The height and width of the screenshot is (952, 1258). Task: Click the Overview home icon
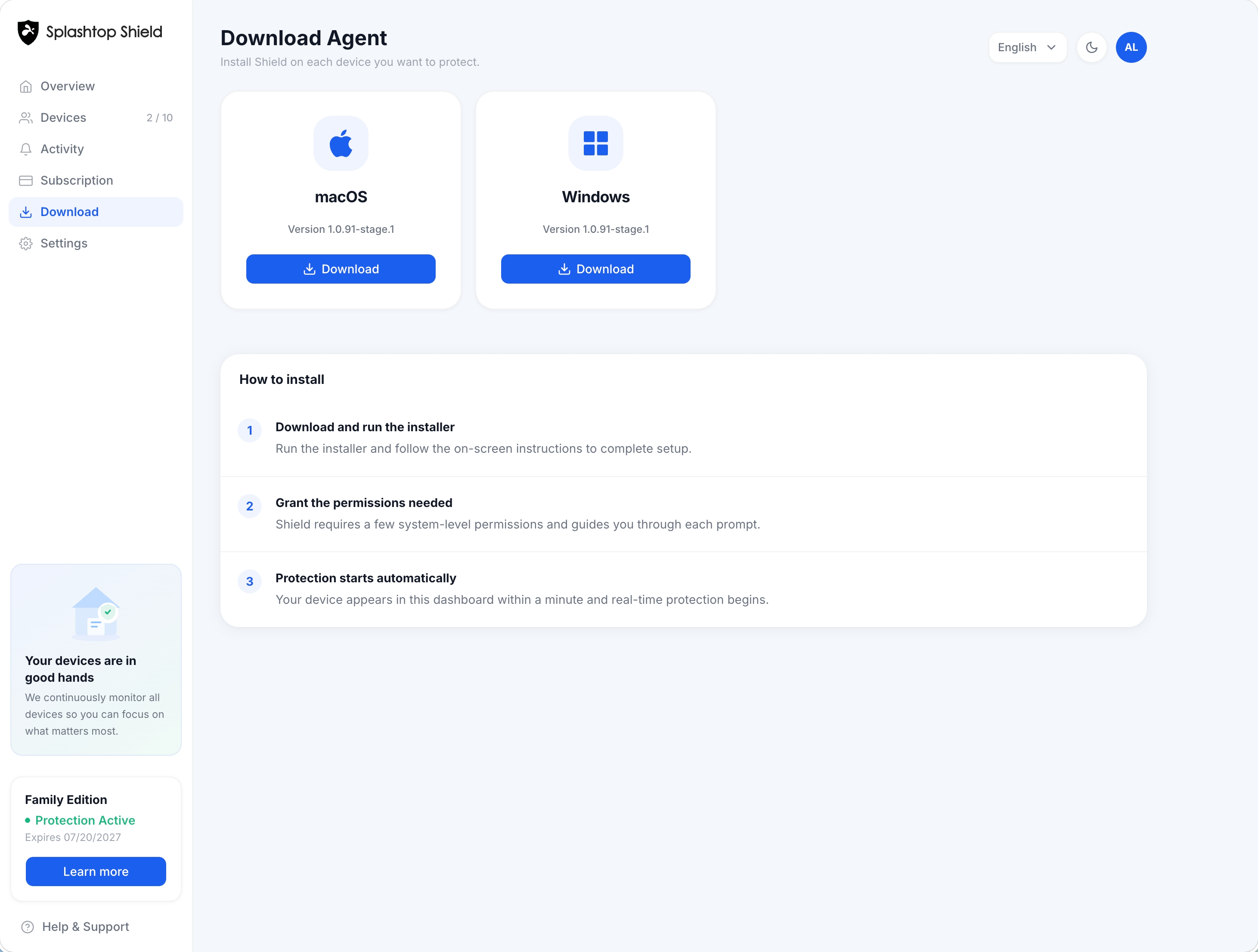tap(25, 87)
